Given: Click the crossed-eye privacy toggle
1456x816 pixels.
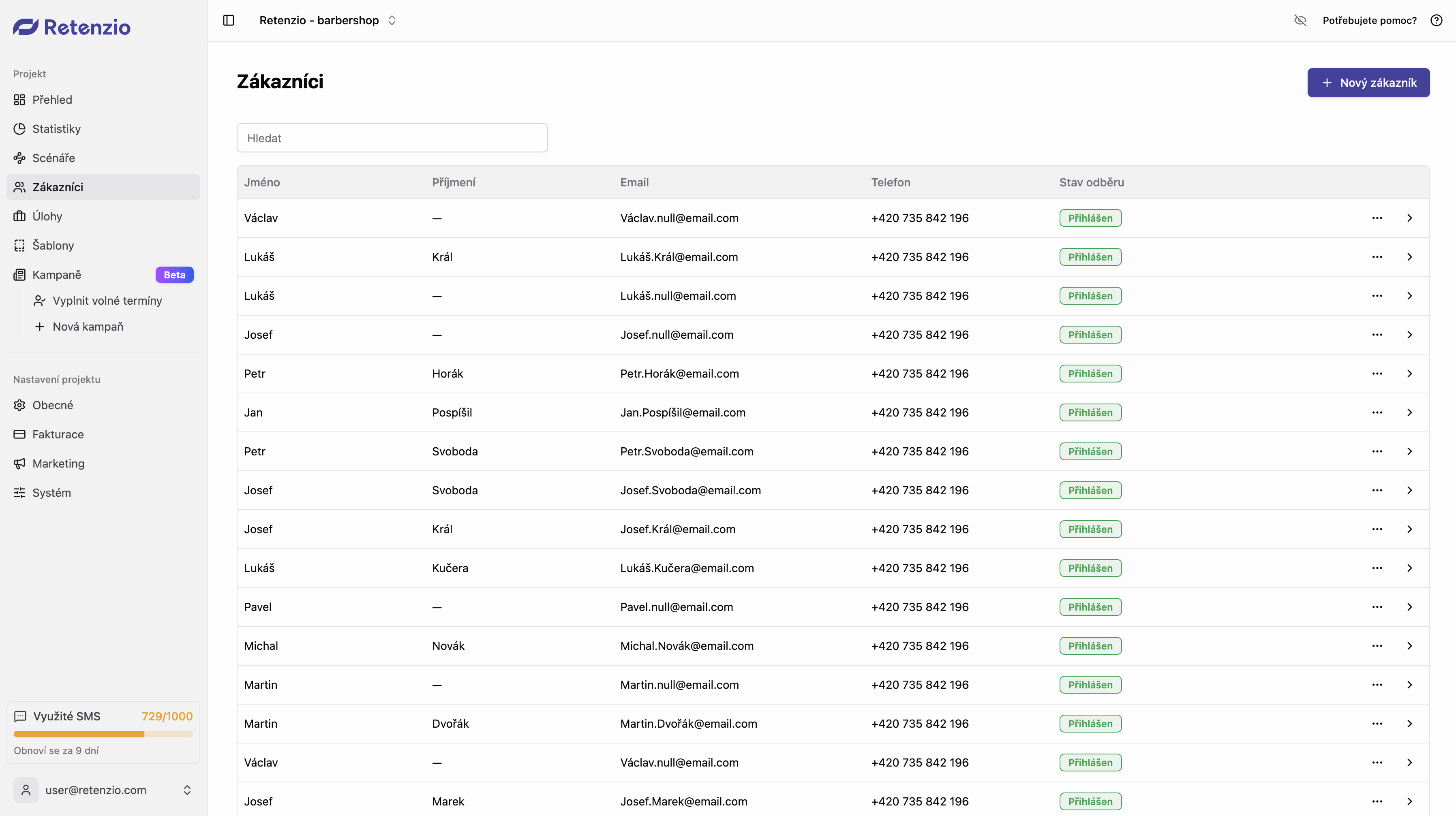Looking at the screenshot, I should [x=1300, y=20].
